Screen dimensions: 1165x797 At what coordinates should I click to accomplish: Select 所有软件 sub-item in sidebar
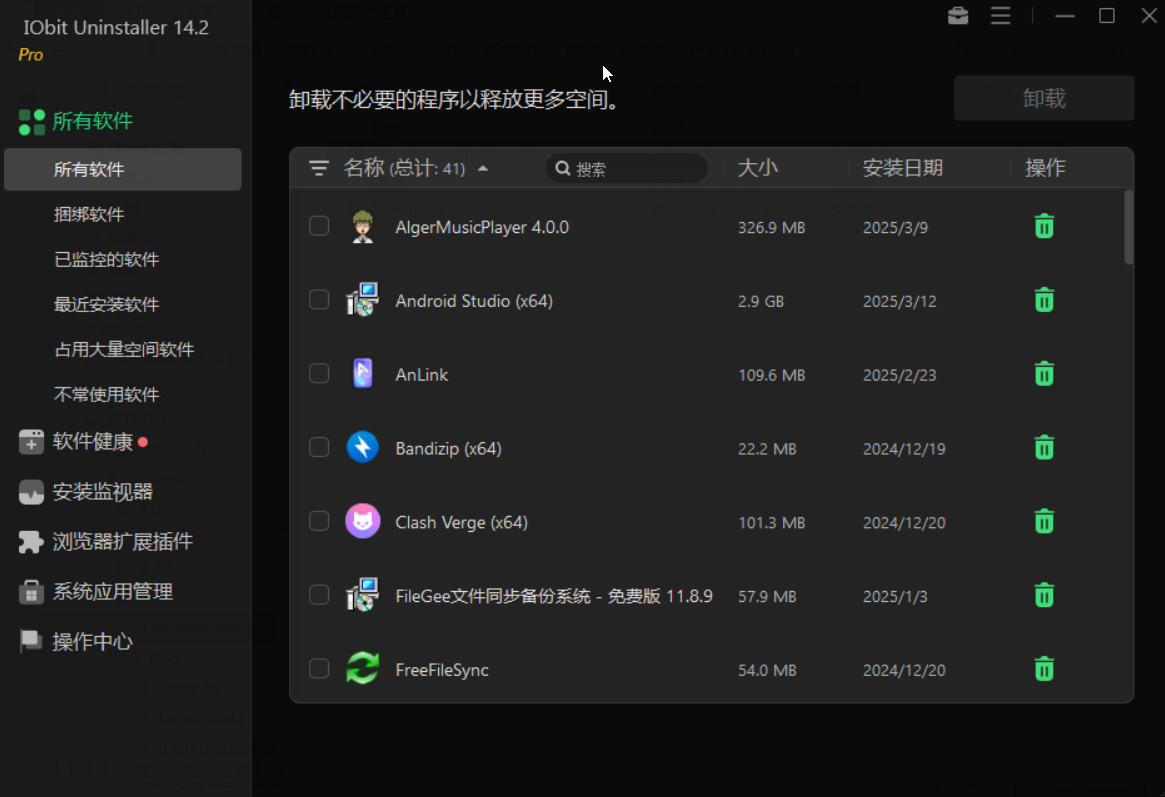123,169
